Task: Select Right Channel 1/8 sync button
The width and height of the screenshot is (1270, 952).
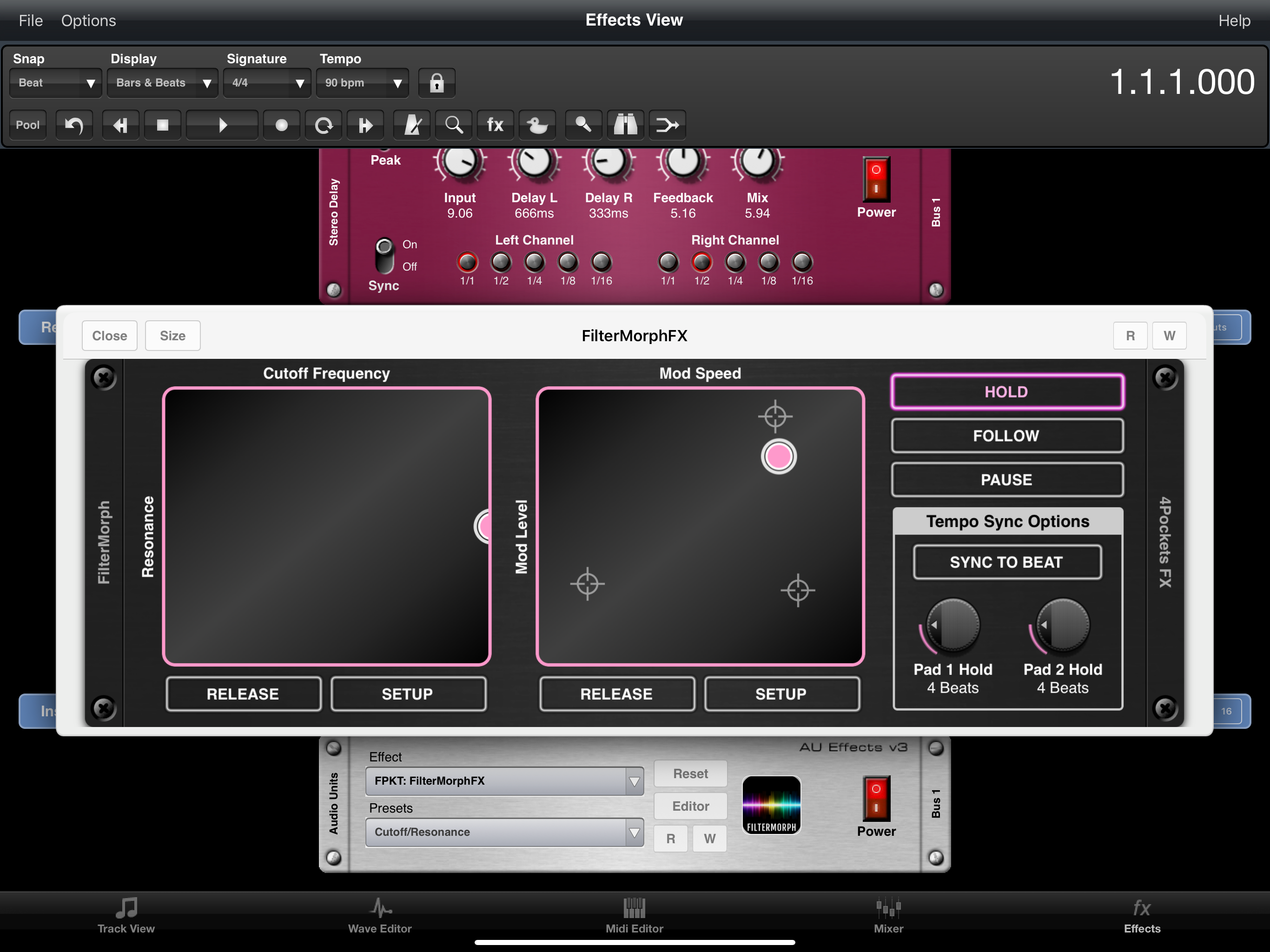Action: coord(769,262)
